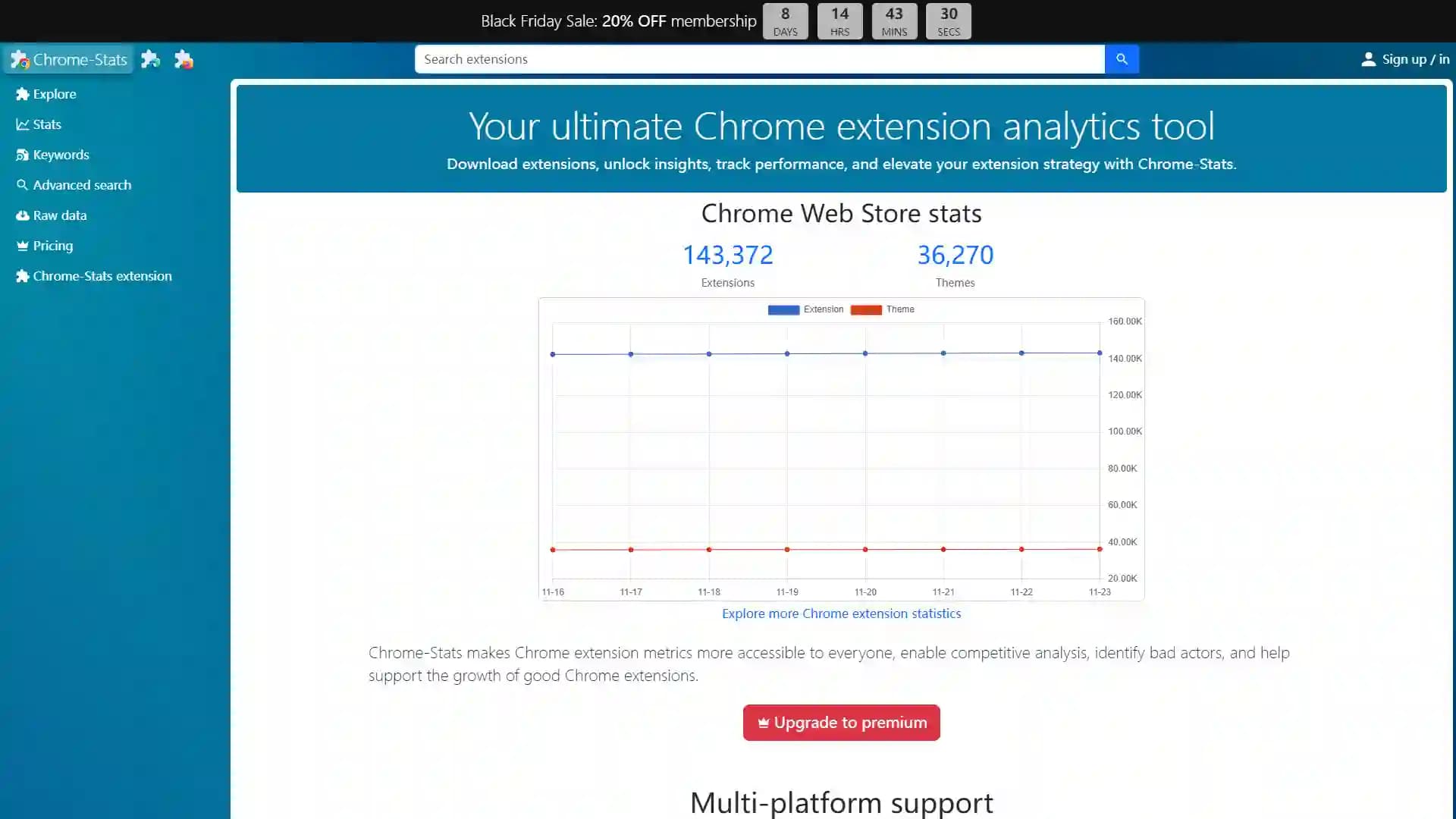Select the Theme data point for 11-16
1456x819 pixels.
pos(553,550)
